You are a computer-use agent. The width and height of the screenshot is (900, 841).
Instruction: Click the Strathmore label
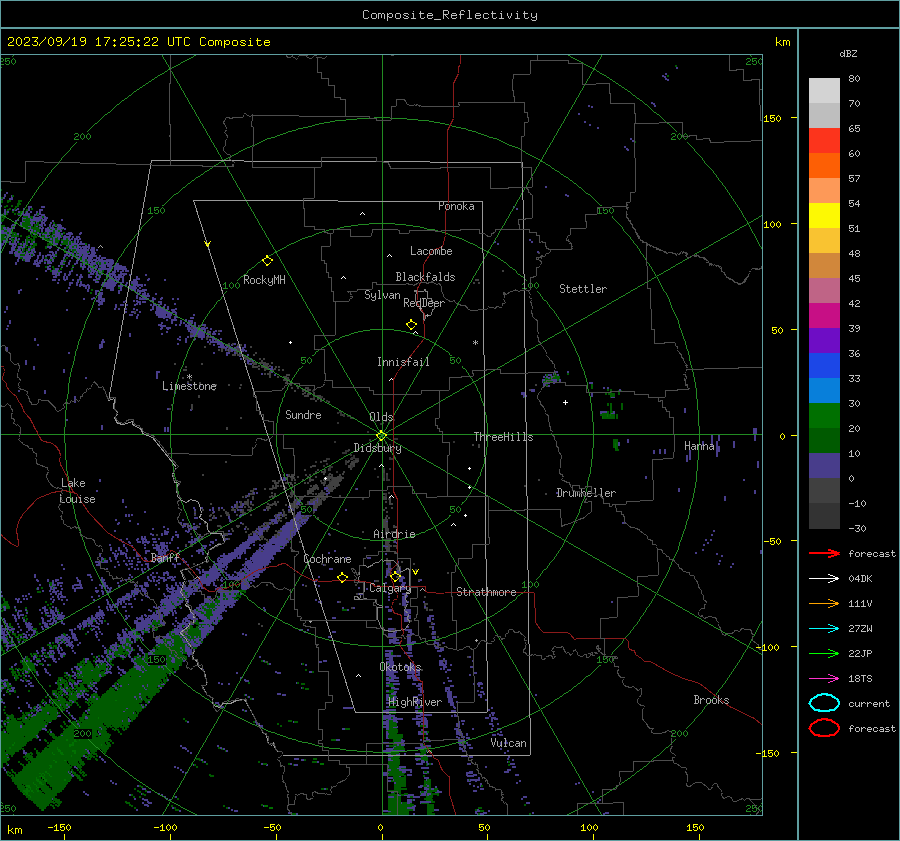coord(486,592)
